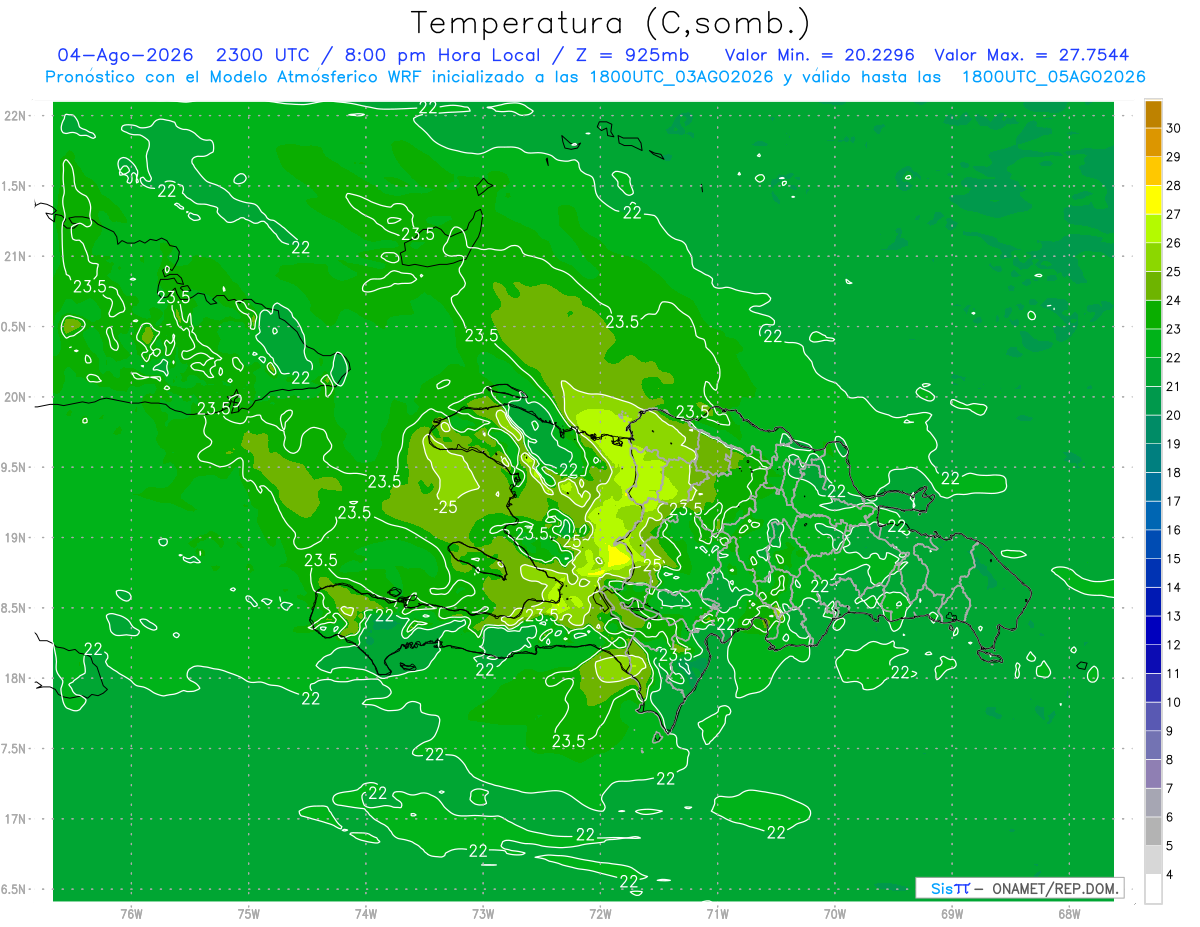The width and height of the screenshot is (1200, 927).
Task: Select the green swatch between 22 and 23
Action: 1153,344
